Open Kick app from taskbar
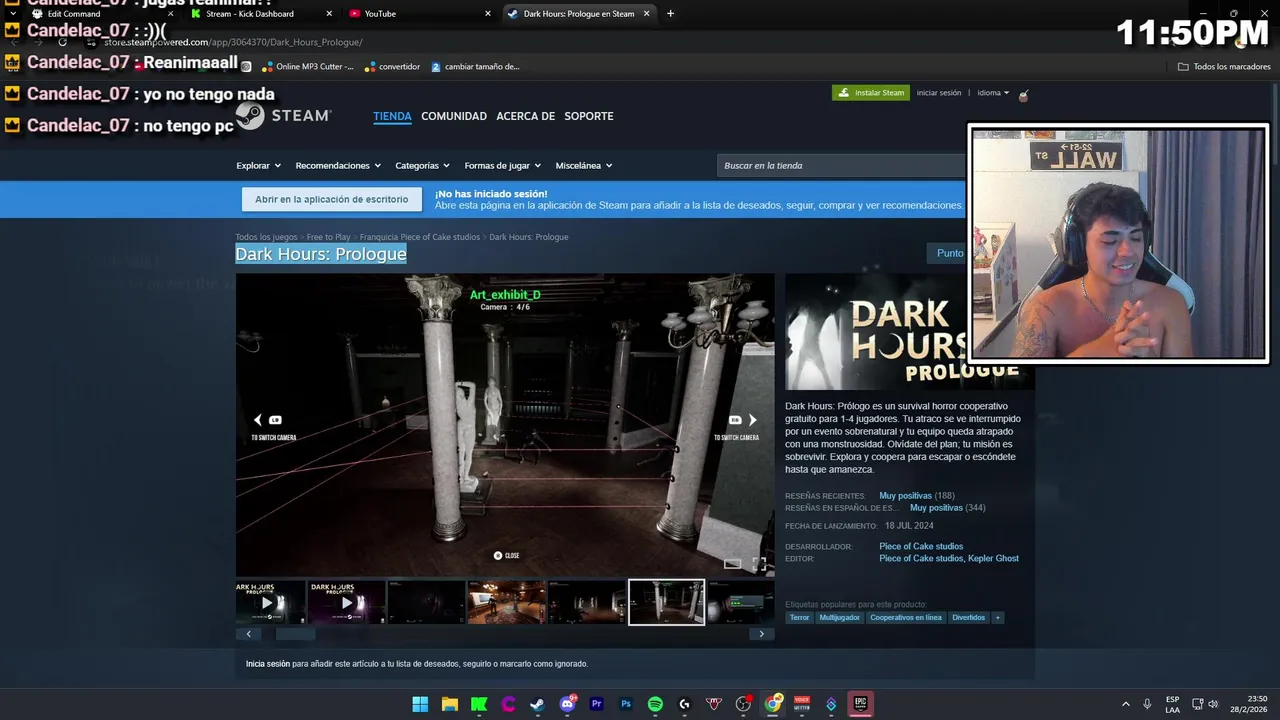 (x=479, y=704)
